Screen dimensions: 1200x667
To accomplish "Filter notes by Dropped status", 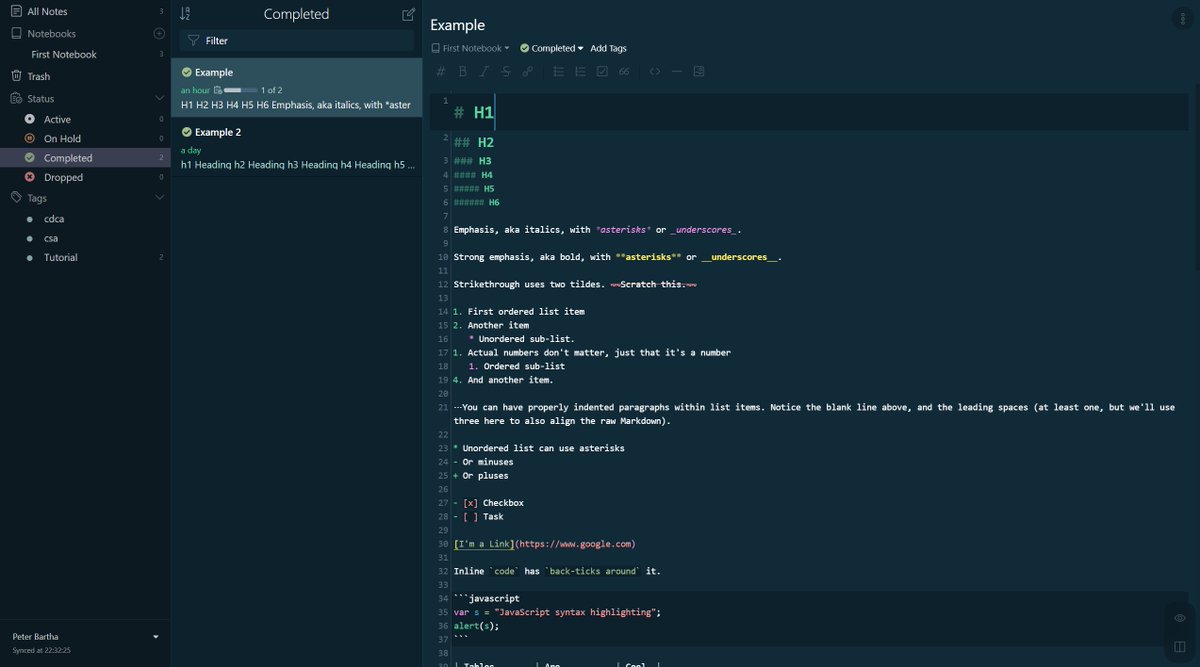I will pyautogui.click(x=85, y=177).
